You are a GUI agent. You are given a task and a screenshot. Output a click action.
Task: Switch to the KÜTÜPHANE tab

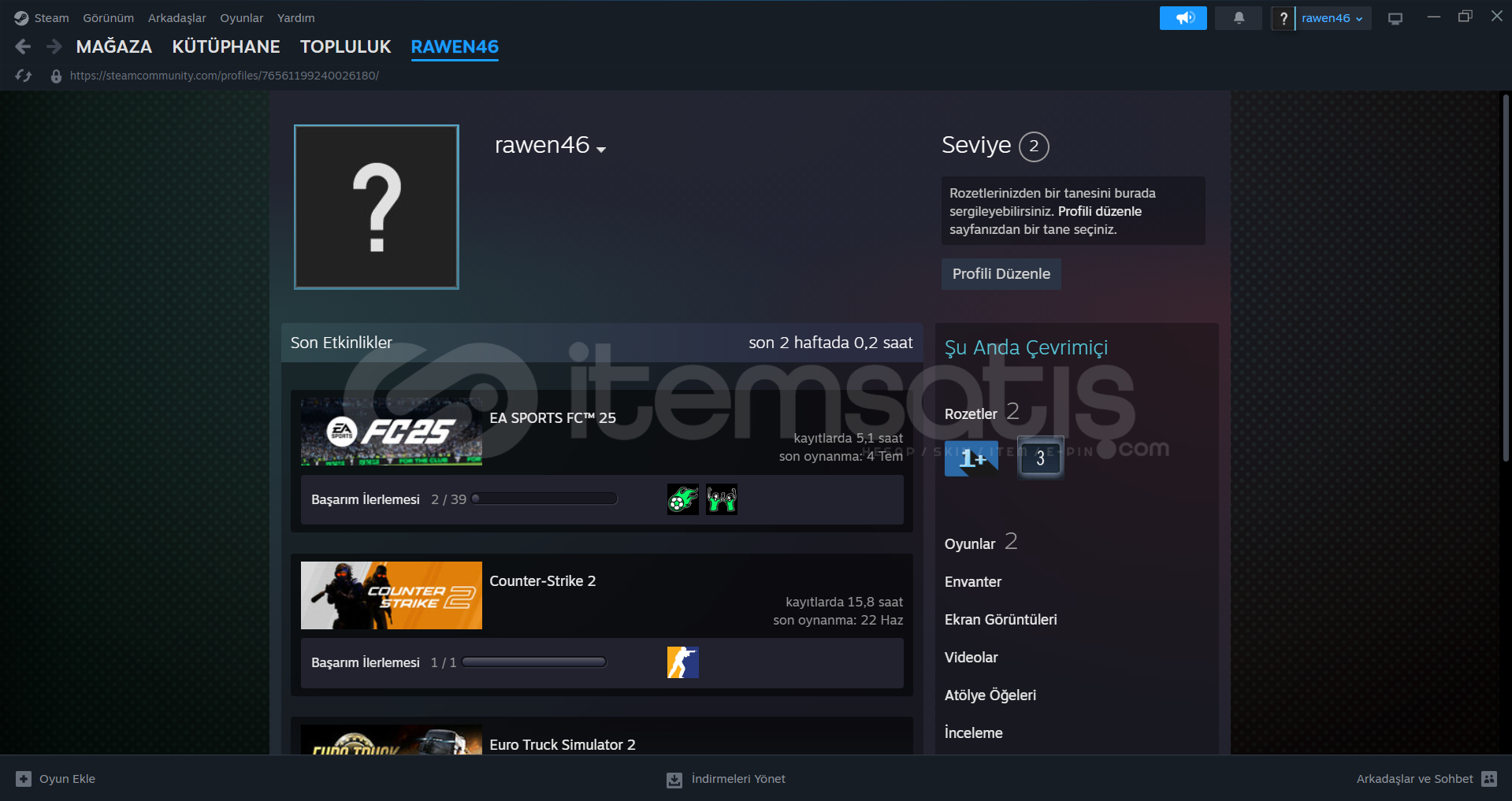click(x=226, y=47)
